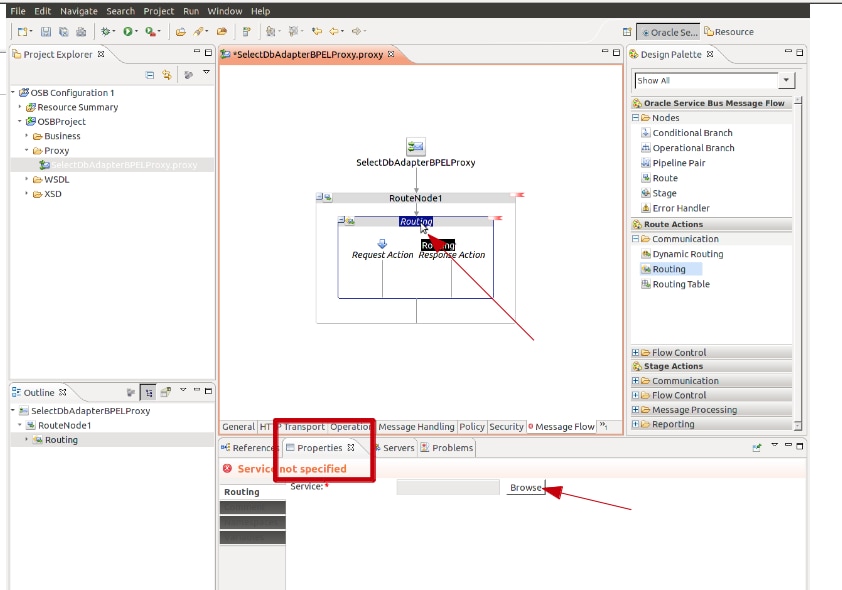Collapse All icon in Project Explorer
Image resolution: width=842 pixels, height=590 pixels.
[150, 75]
